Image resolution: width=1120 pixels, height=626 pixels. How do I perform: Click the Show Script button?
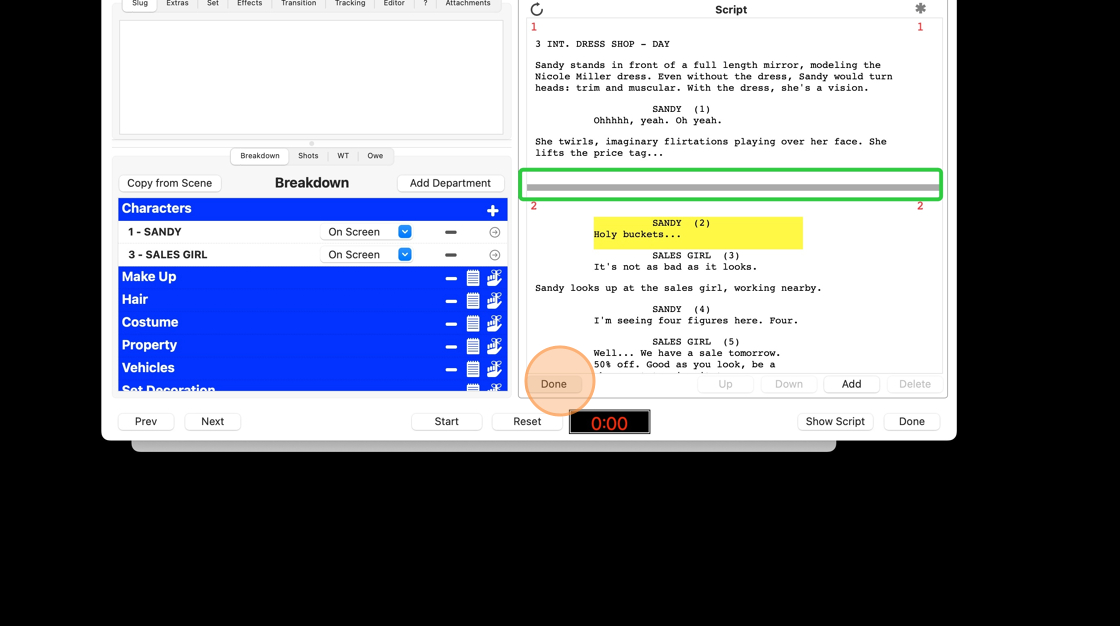click(x=835, y=422)
